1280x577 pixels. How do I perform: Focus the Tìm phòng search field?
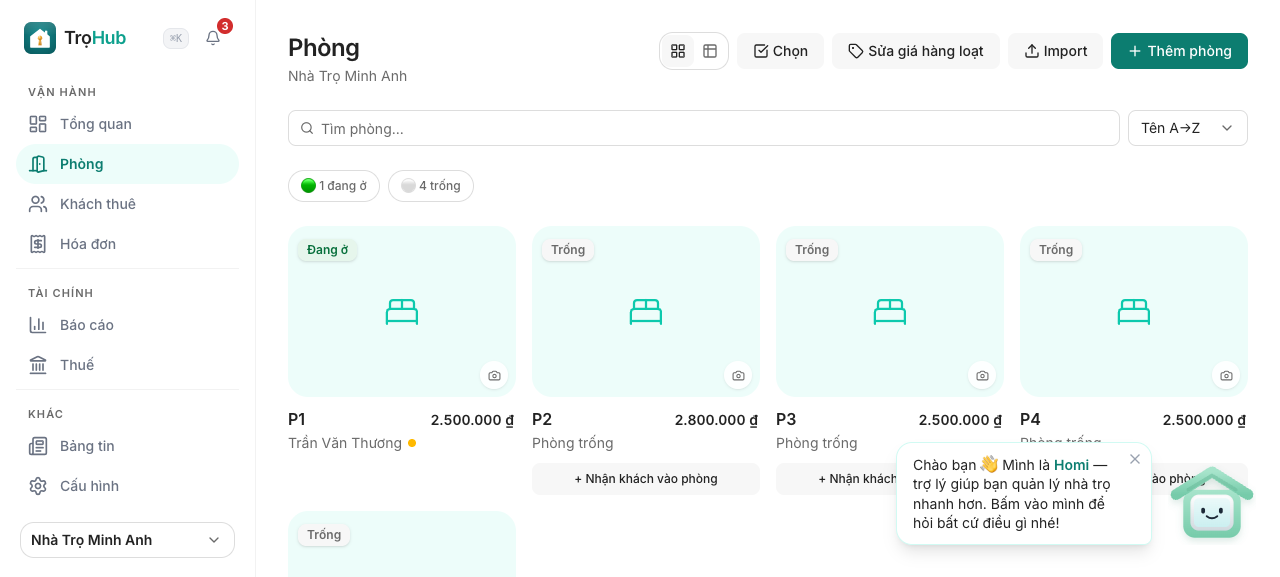click(x=704, y=128)
